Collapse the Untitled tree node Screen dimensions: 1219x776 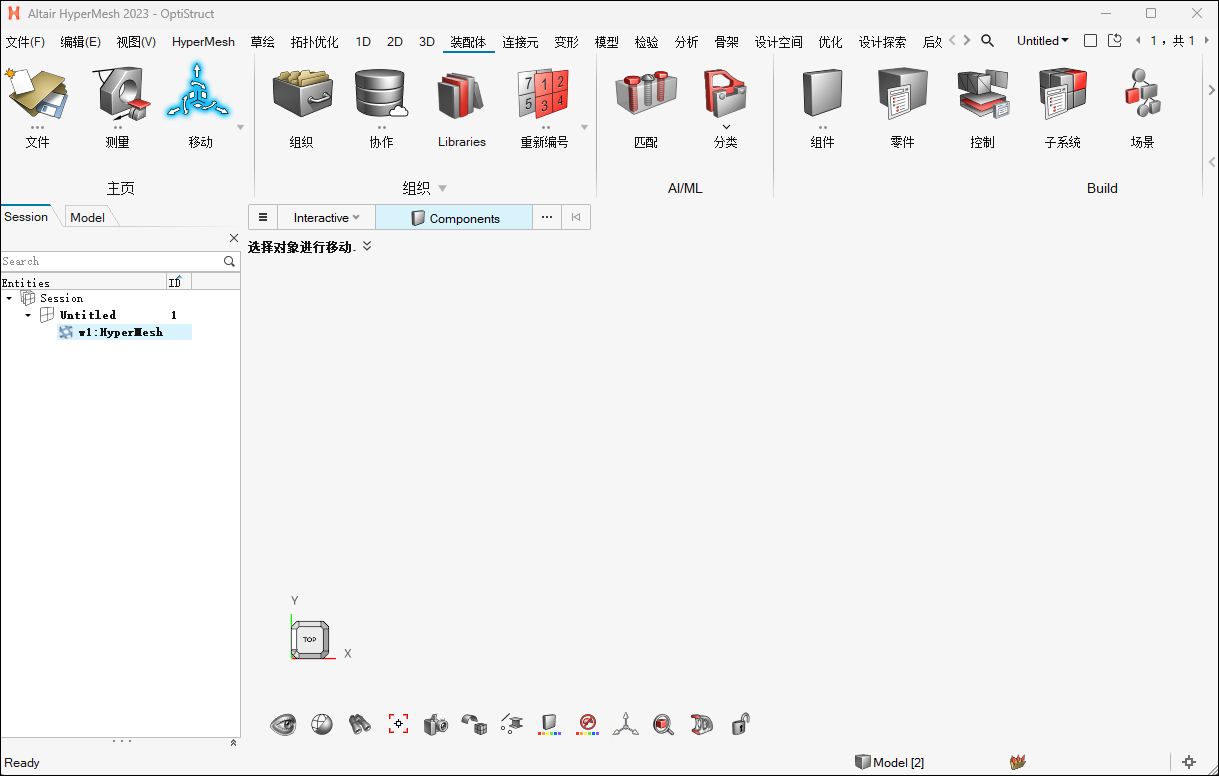tap(28, 315)
